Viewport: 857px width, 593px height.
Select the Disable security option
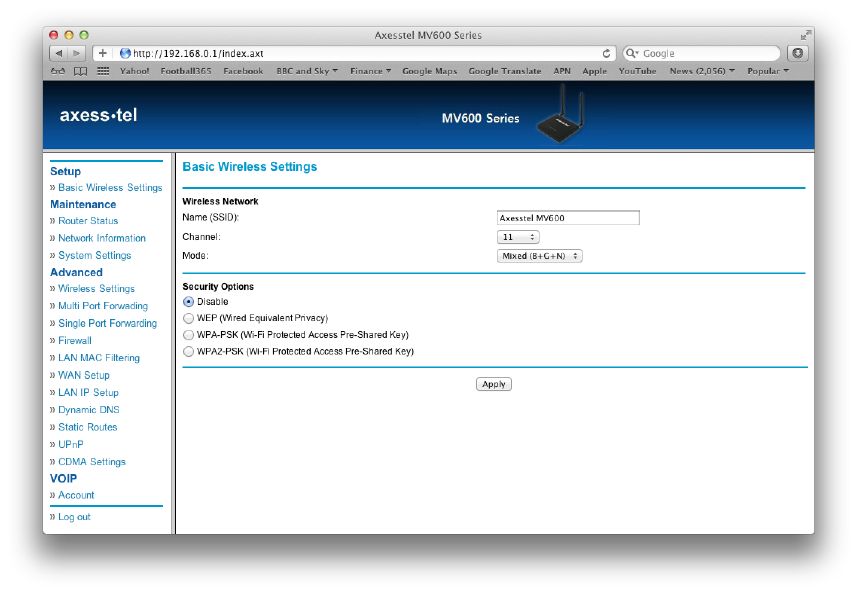tap(189, 302)
